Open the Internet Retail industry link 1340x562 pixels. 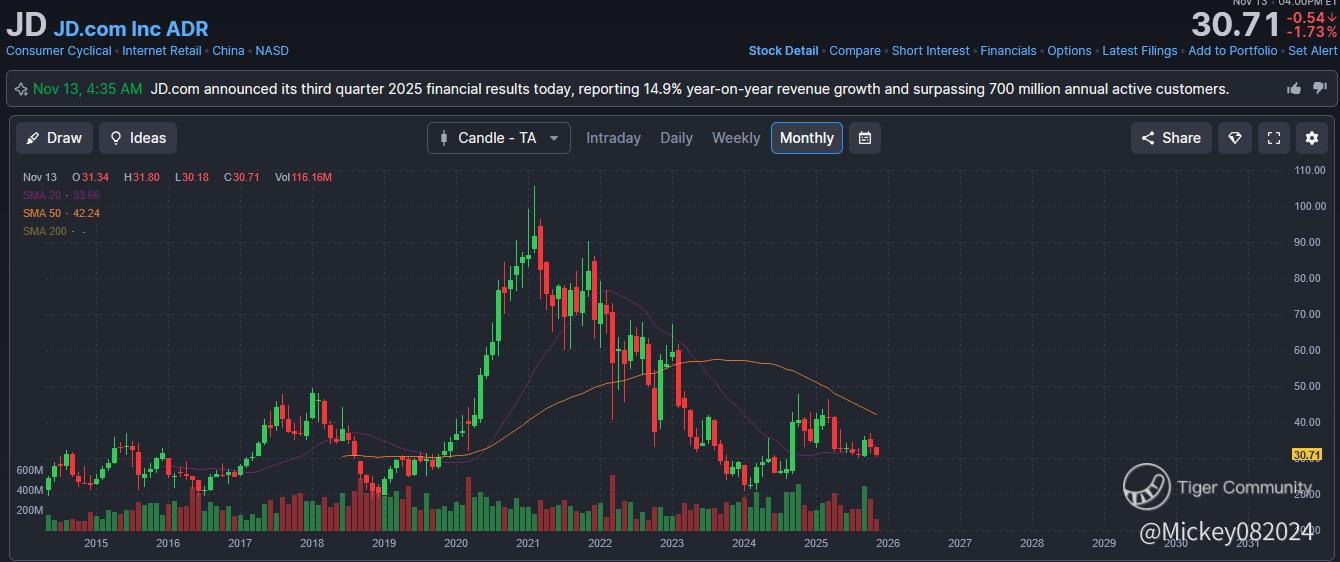(x=162, y=51)
